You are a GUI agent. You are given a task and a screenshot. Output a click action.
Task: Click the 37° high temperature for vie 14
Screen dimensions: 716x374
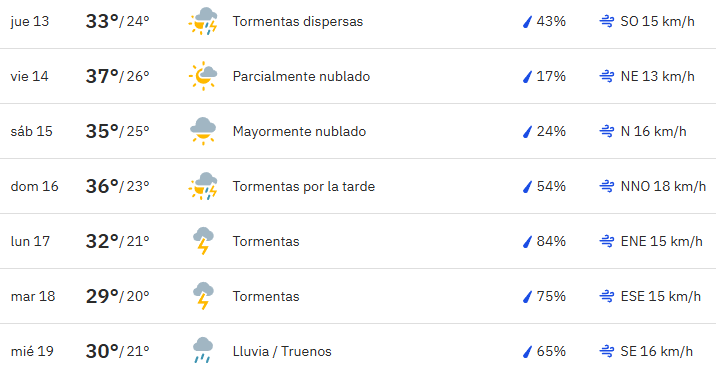102,76
